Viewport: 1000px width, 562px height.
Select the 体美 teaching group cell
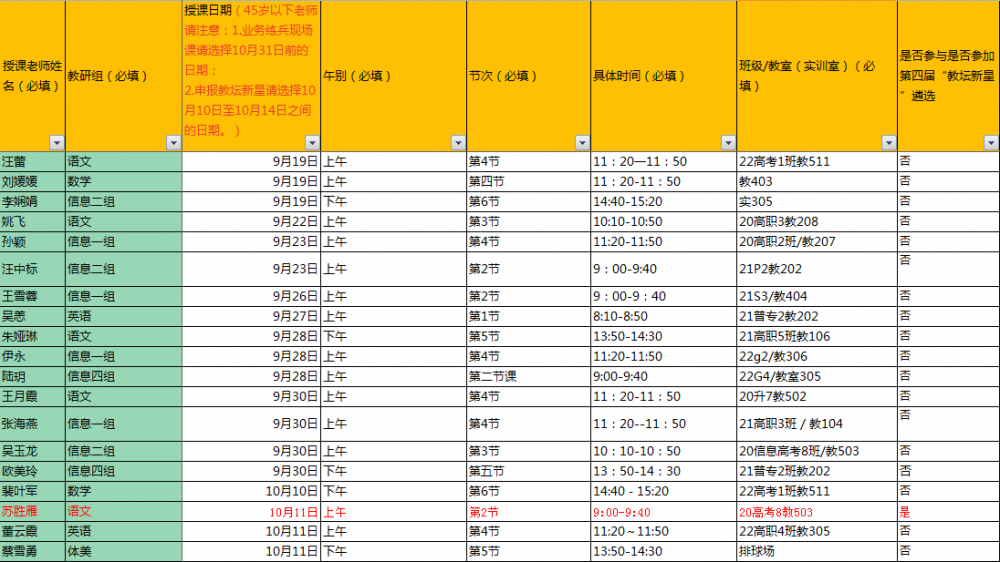(122, 551)
